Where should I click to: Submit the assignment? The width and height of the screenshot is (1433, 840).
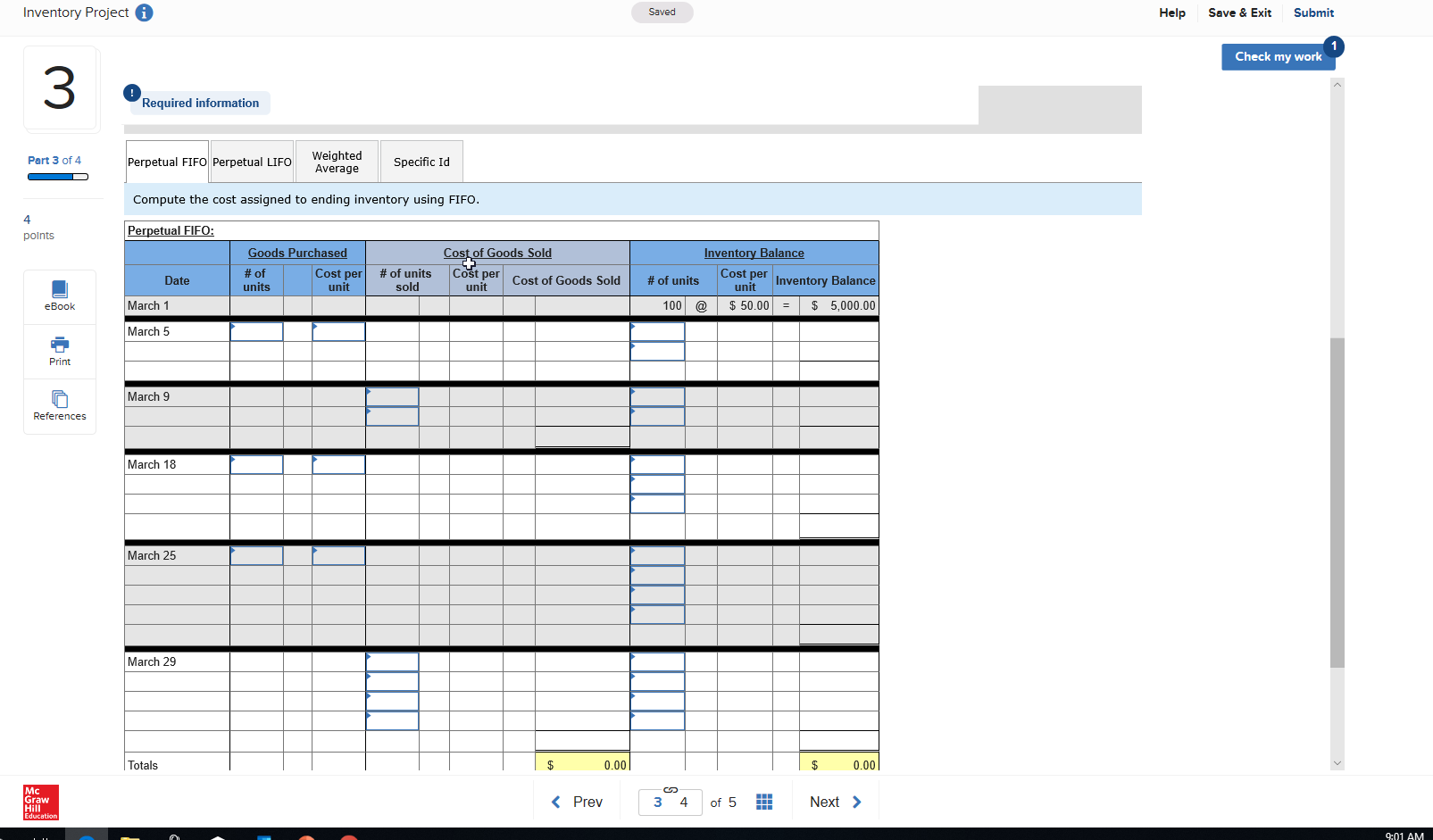(x=1313, y=12)
